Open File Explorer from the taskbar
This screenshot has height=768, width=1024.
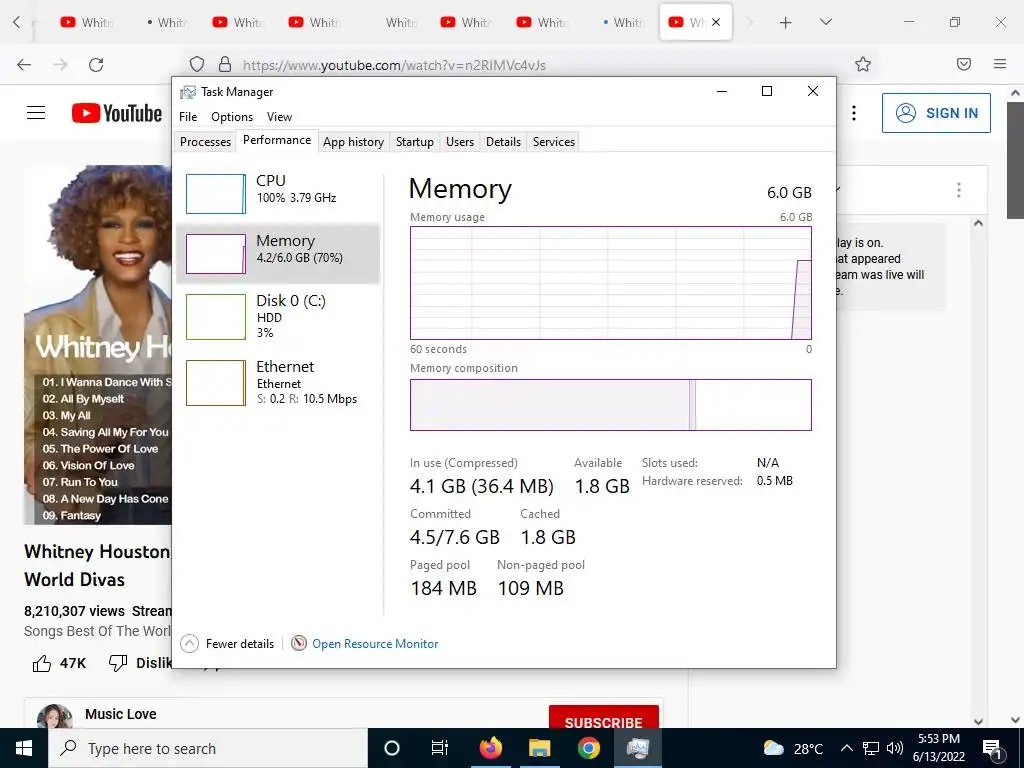[x=539, y=748]
